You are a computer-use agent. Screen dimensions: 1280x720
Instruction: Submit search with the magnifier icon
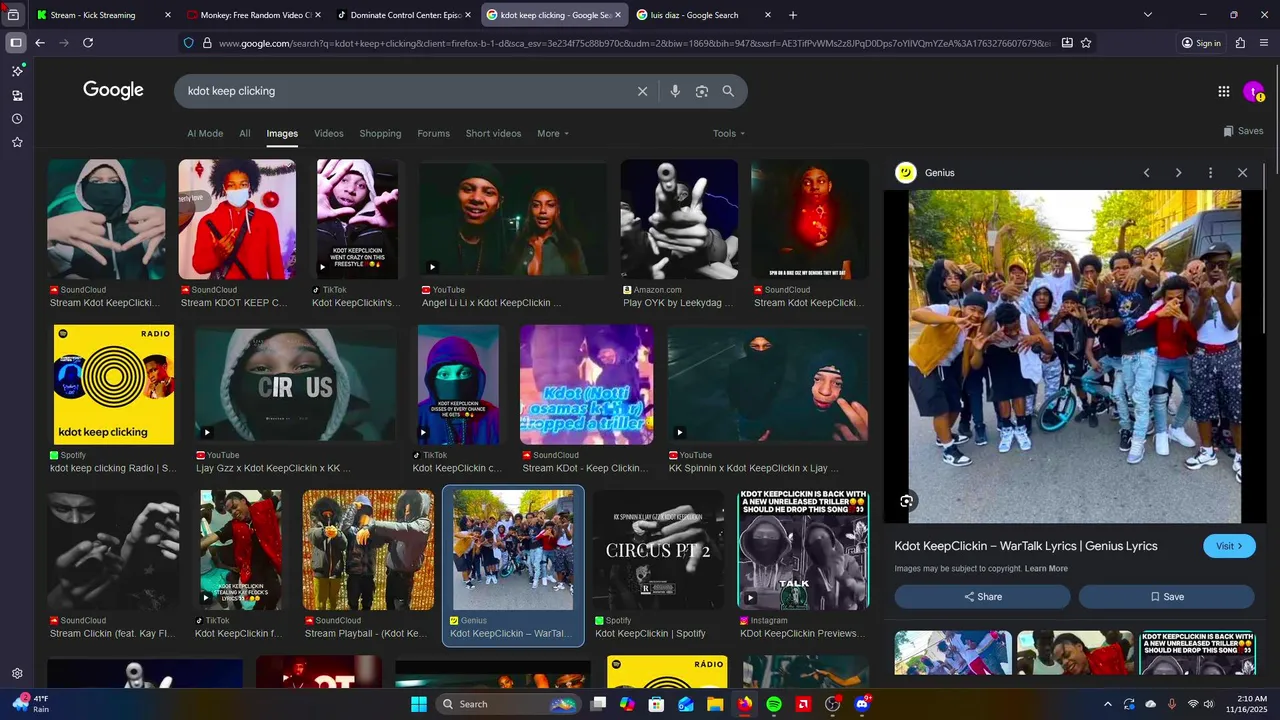pyautogui.click(x=728, y=91)
